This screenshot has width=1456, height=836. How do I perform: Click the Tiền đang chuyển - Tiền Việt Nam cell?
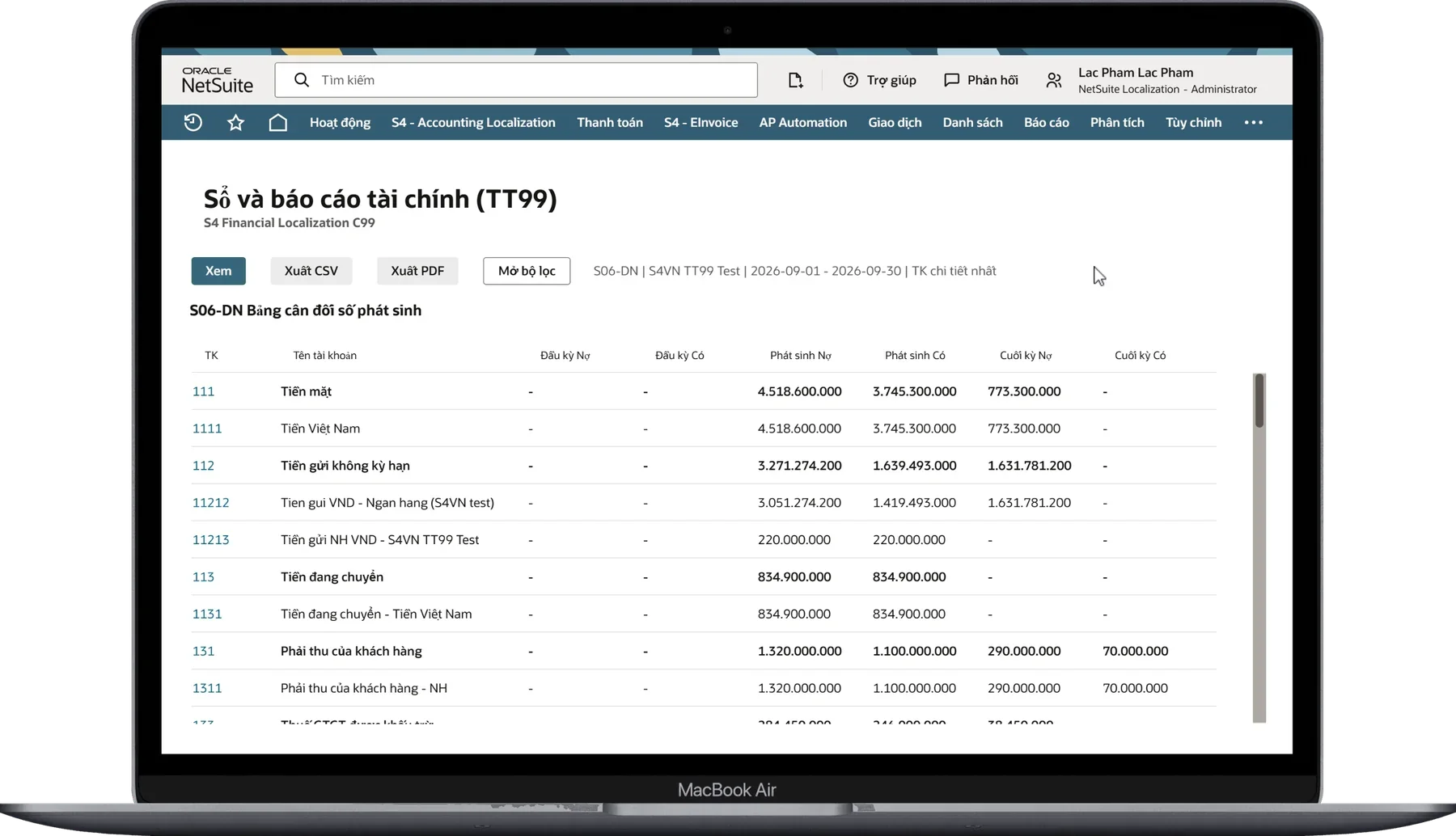pos(376,614)
